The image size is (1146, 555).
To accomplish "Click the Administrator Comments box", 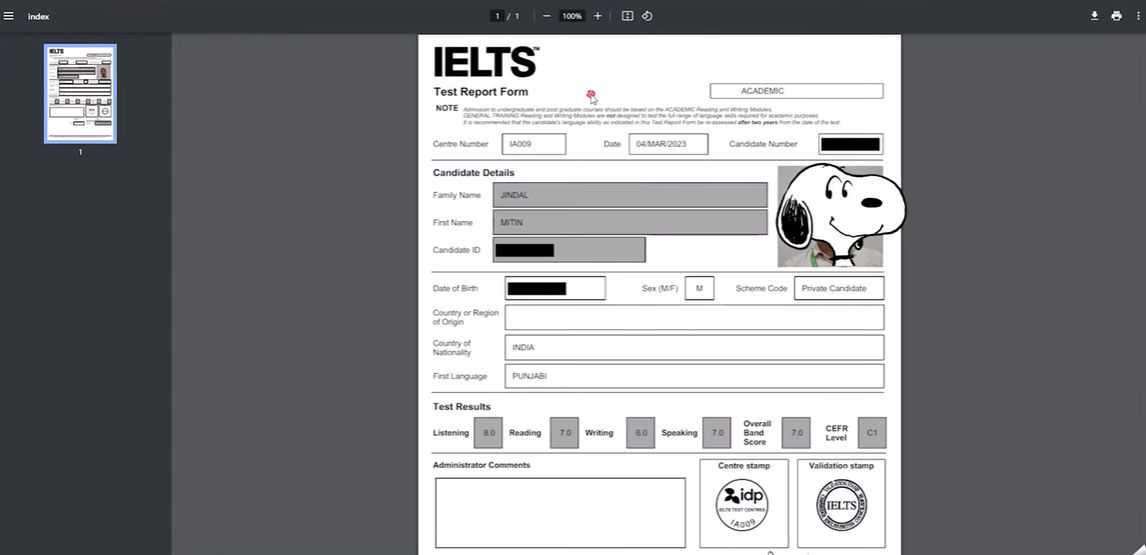I will click(x=561, y=513).
